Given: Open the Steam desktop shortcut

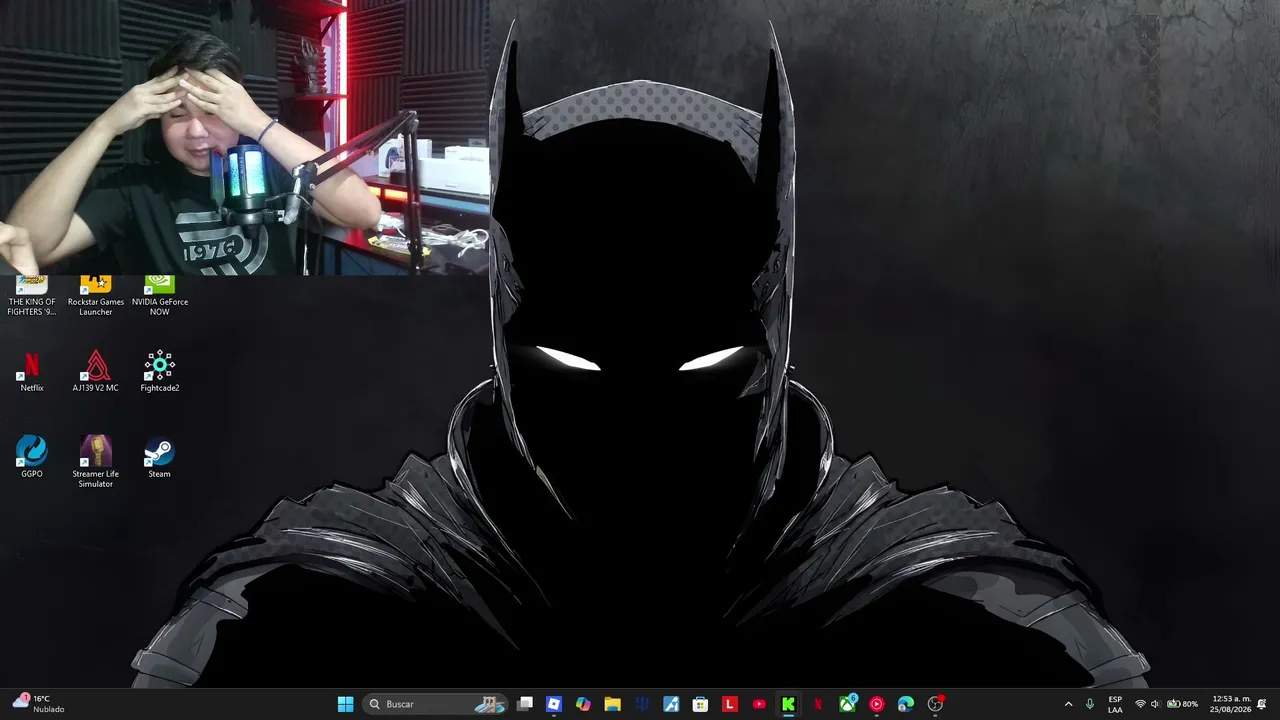Looking at the screenshot, I should click(160, 457).
